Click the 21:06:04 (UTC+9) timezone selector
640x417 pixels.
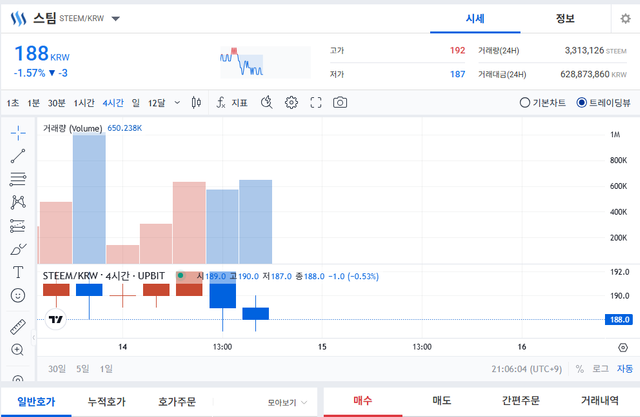tap(527, 369)
